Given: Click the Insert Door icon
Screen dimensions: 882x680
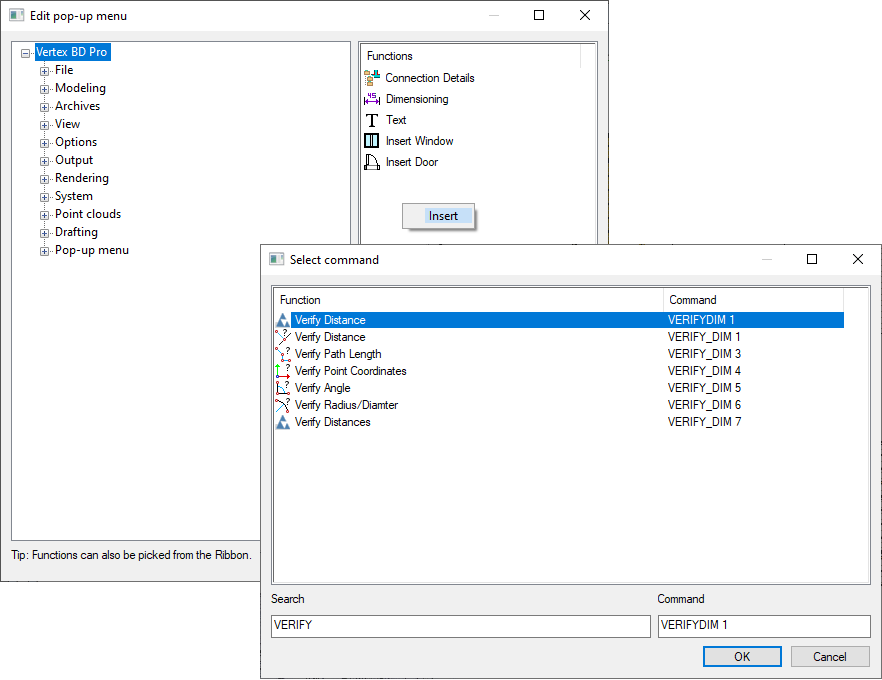Looking at the screenshot, I should (372, 162).
